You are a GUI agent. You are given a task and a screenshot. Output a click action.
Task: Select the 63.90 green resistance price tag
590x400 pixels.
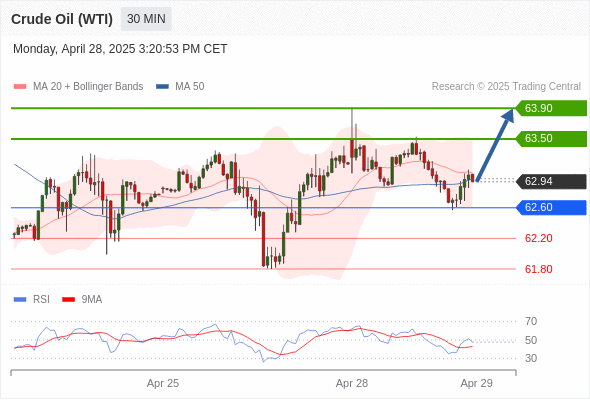tap(551, 108)
